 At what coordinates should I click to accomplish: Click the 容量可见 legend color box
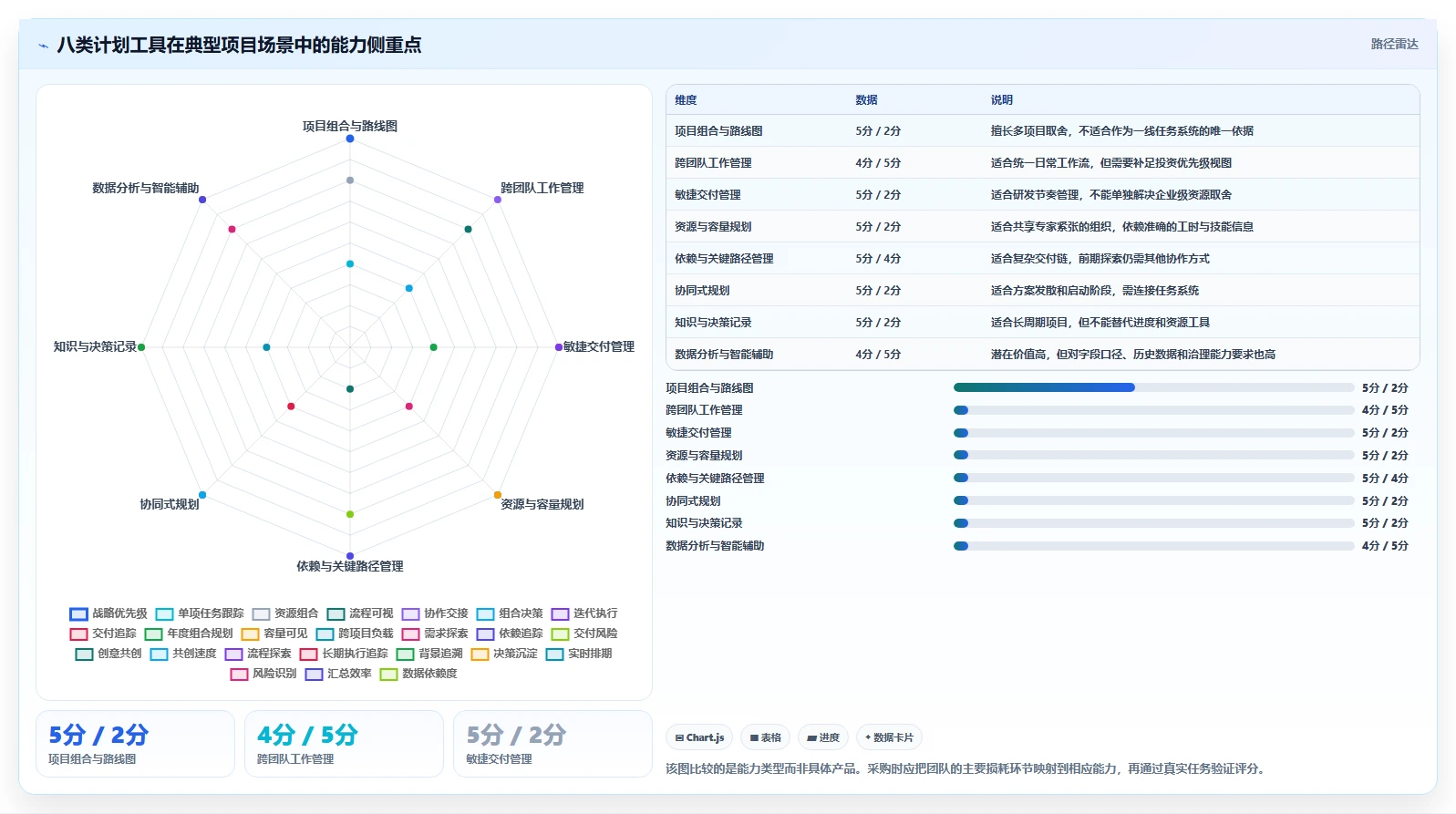click(x=250, y=634)
